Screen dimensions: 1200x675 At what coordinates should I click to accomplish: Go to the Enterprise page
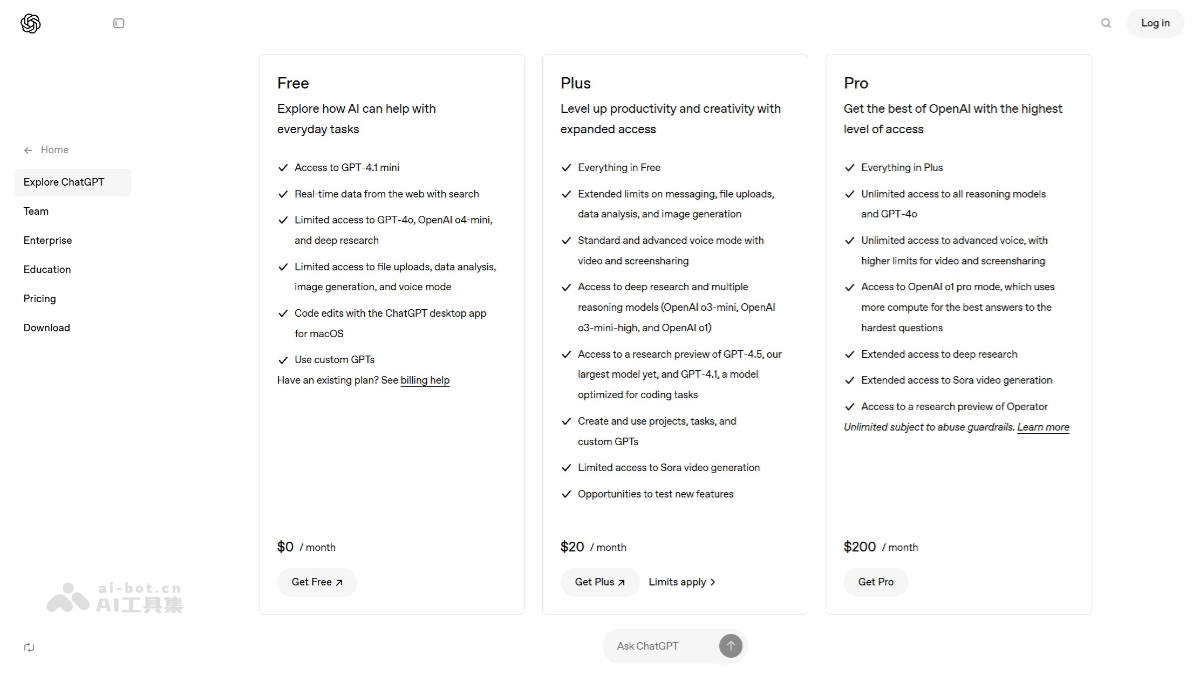coord(48,240)
